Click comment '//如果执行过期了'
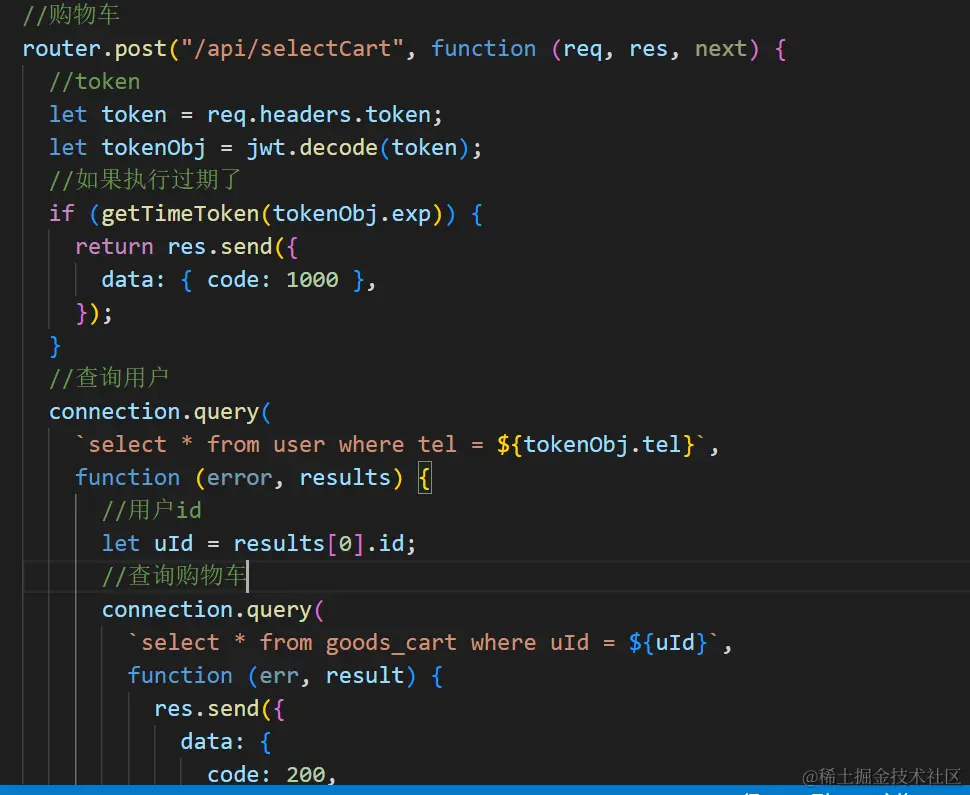The width and height of the screenshot is (970, 795). [x=145, y=180]
